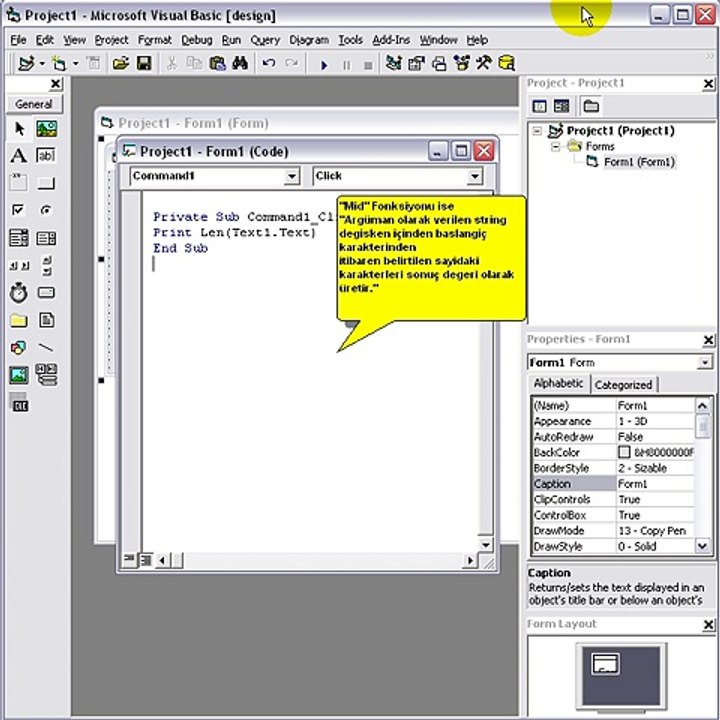Viewport: 720px width, 720px height.
Task: Open Data View Window from the toolbar
Action: pyautogui.click(x=506, y=63)
